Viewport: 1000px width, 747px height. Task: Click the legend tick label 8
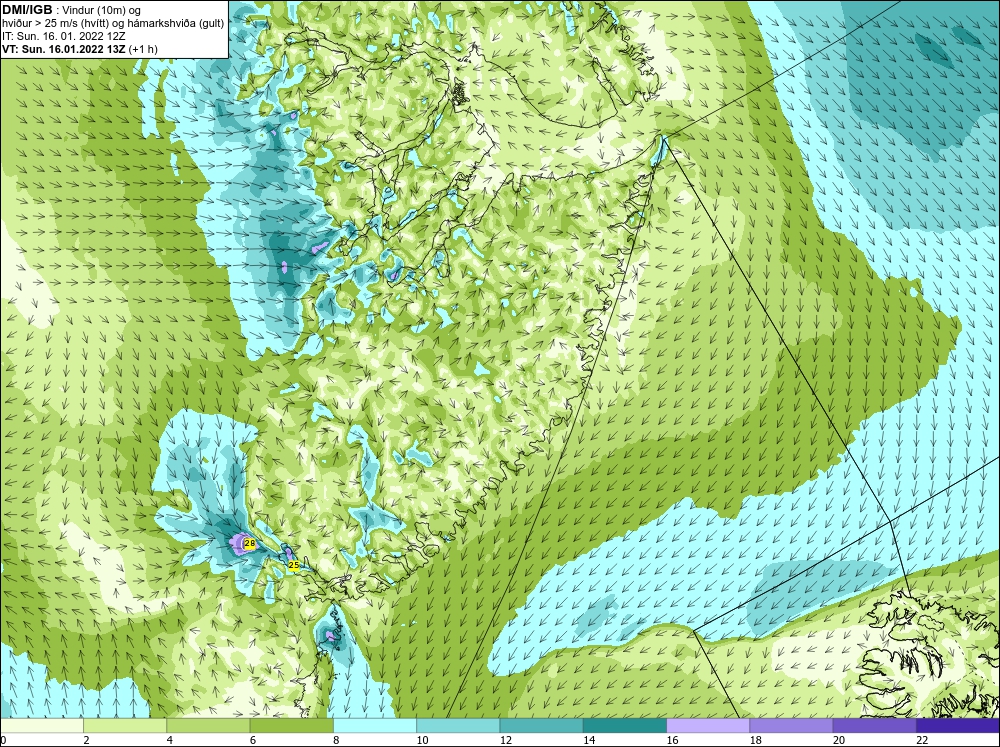(336, 739)
